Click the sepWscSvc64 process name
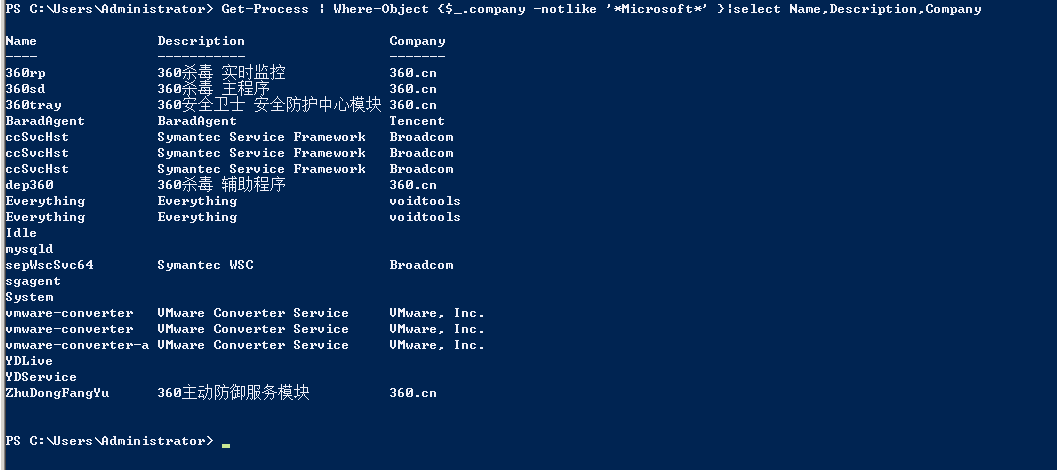1057x470 pixels. [x=49, y=265]
